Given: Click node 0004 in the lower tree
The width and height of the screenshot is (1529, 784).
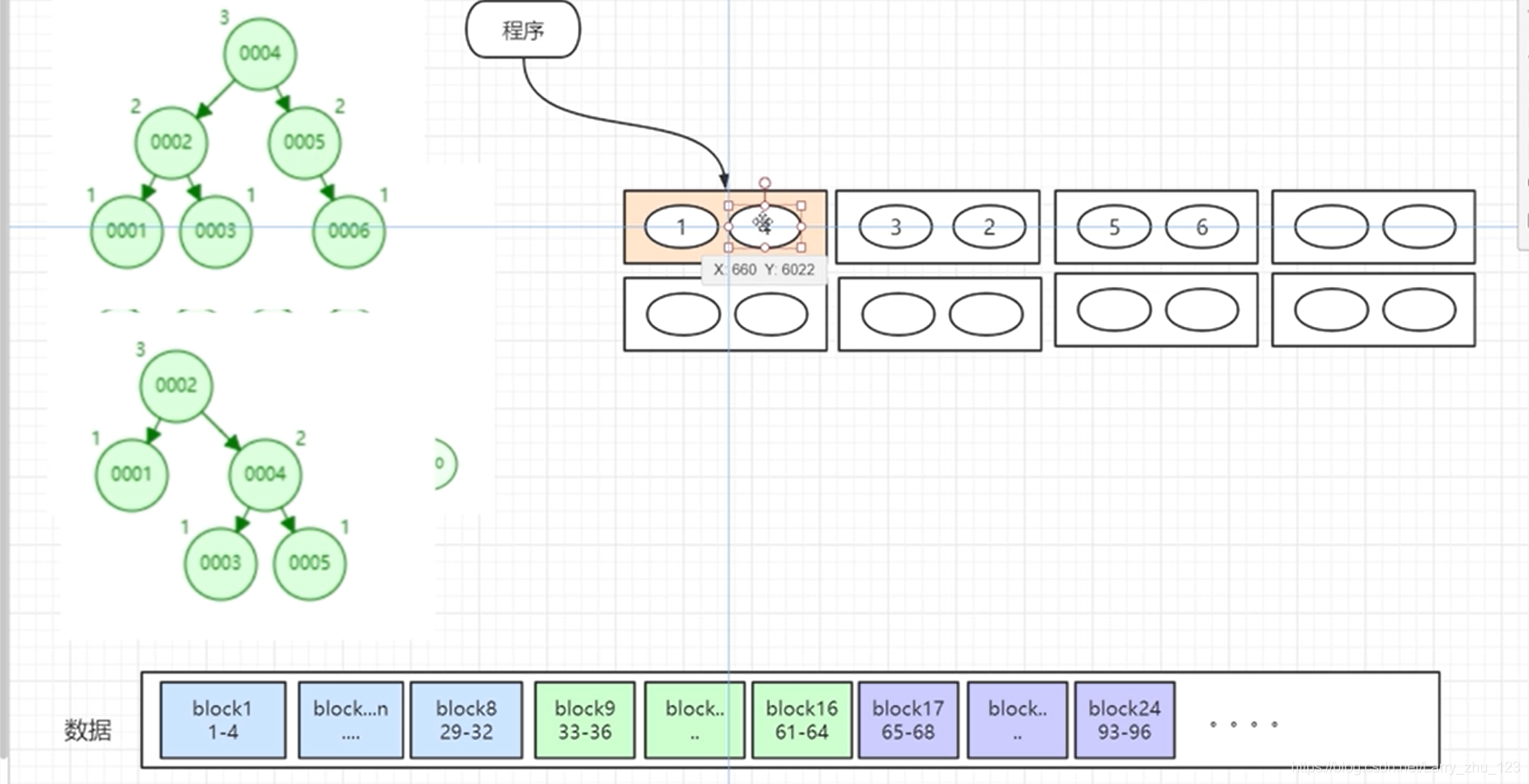Looking at the screenshot, I should (265, 474).
